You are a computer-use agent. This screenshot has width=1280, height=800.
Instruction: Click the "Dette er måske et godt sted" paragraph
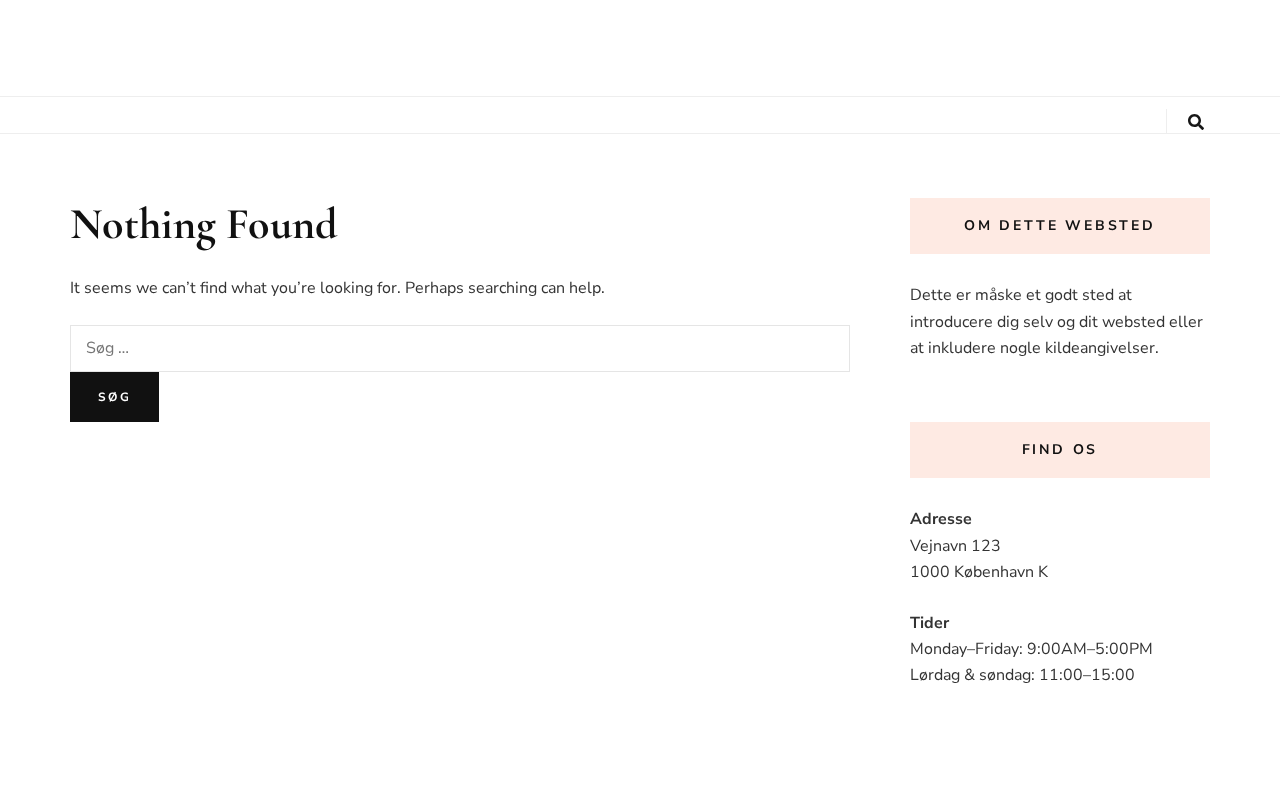click(x=1056, y=321)
